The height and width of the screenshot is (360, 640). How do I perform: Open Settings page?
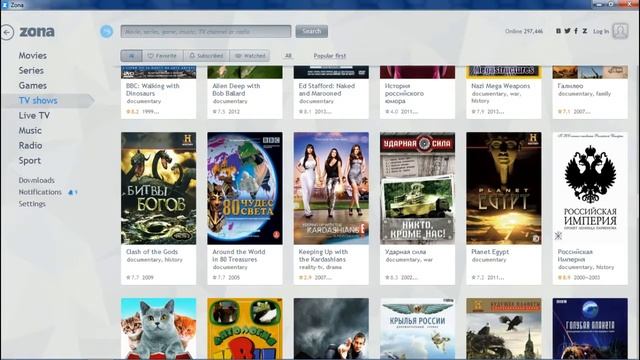pyautogui.click(x=32, y=204)
